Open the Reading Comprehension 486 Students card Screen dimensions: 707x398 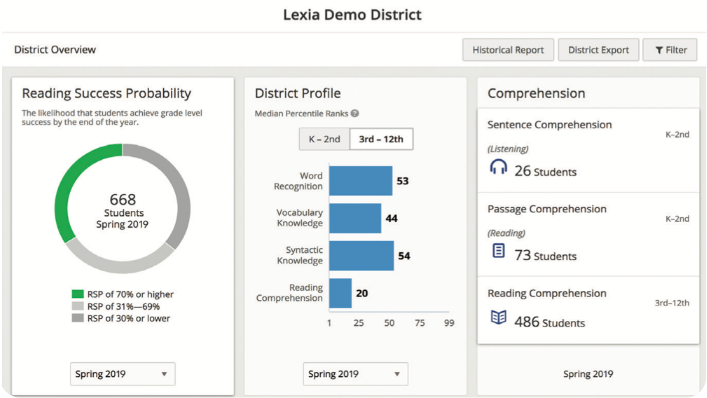(588, 311)
